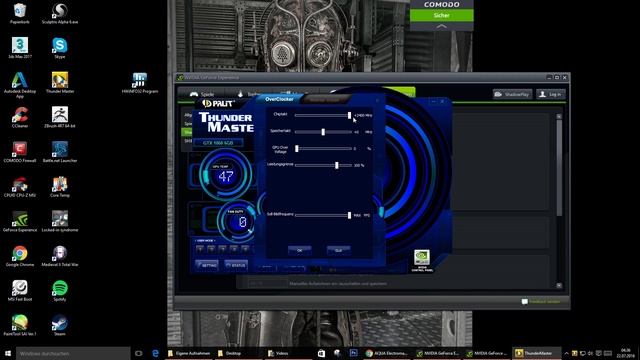640x360 pixels.
Task: Open the MSI Fast Boot desktop icon
Action: pos(20,291)
